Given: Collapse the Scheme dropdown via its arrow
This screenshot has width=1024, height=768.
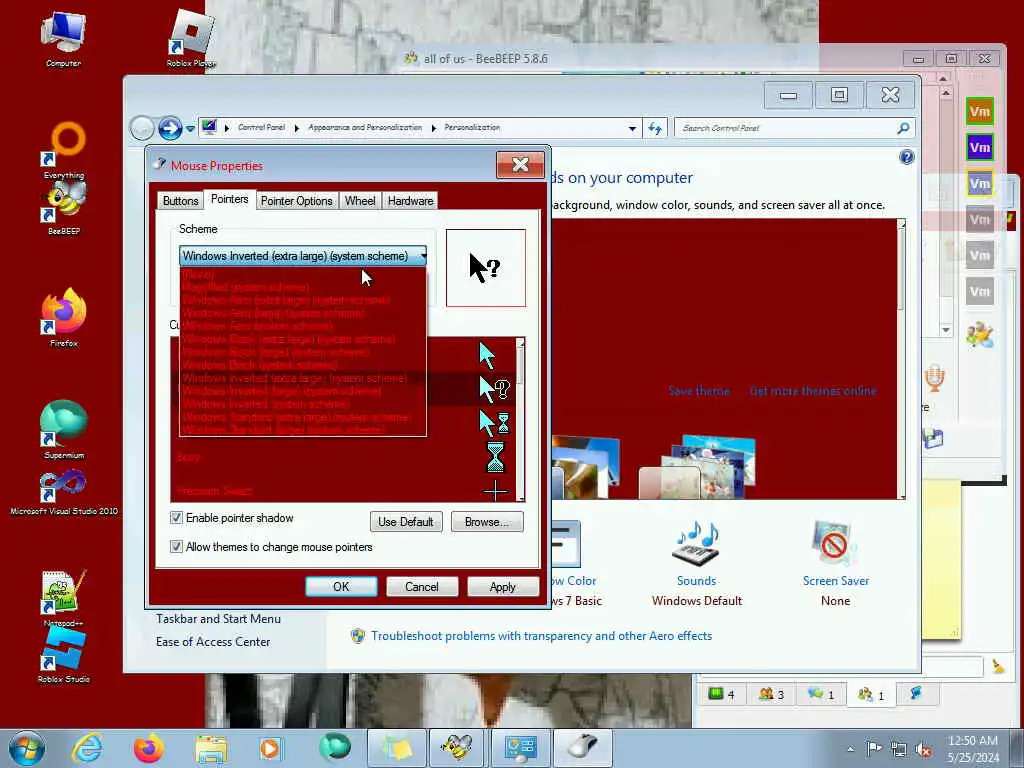Looking at the screenshot, I should [x=423, y=256].
